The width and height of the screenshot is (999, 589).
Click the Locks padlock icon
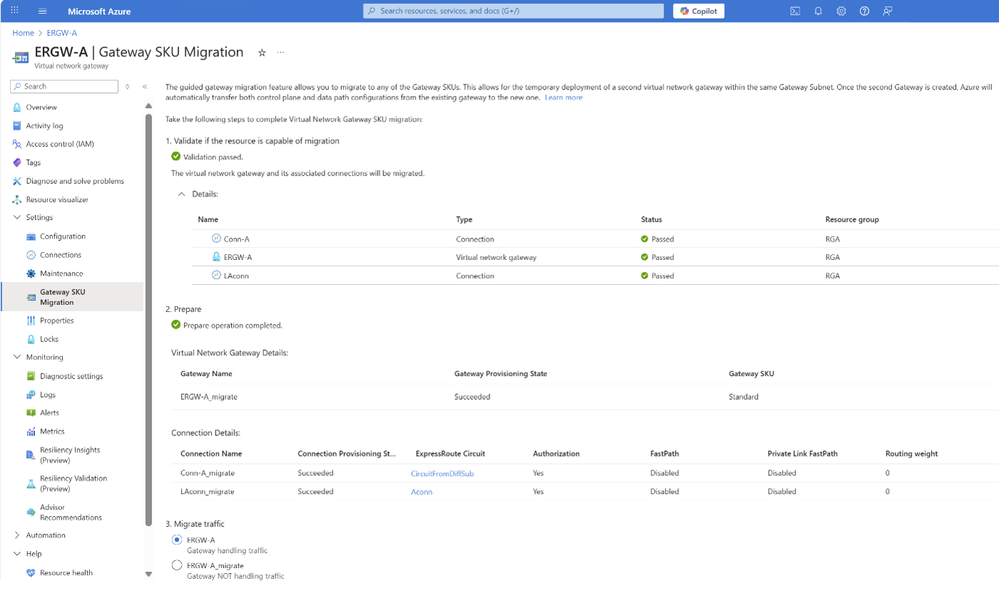pos(31,339)
